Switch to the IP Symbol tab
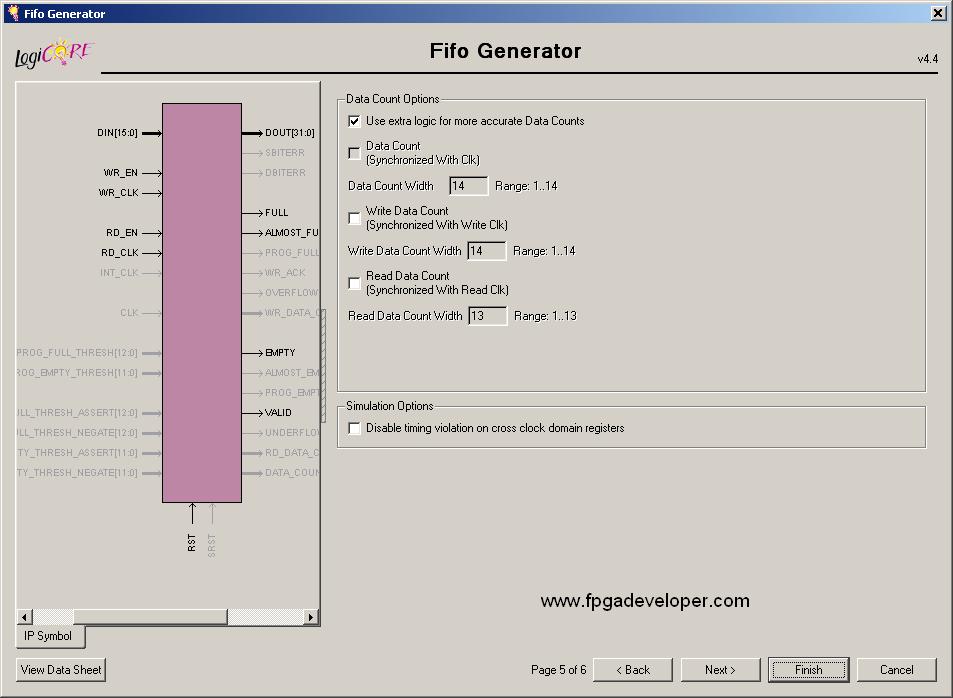The height and width of the screenshot is (698, 953). [49, 636]
